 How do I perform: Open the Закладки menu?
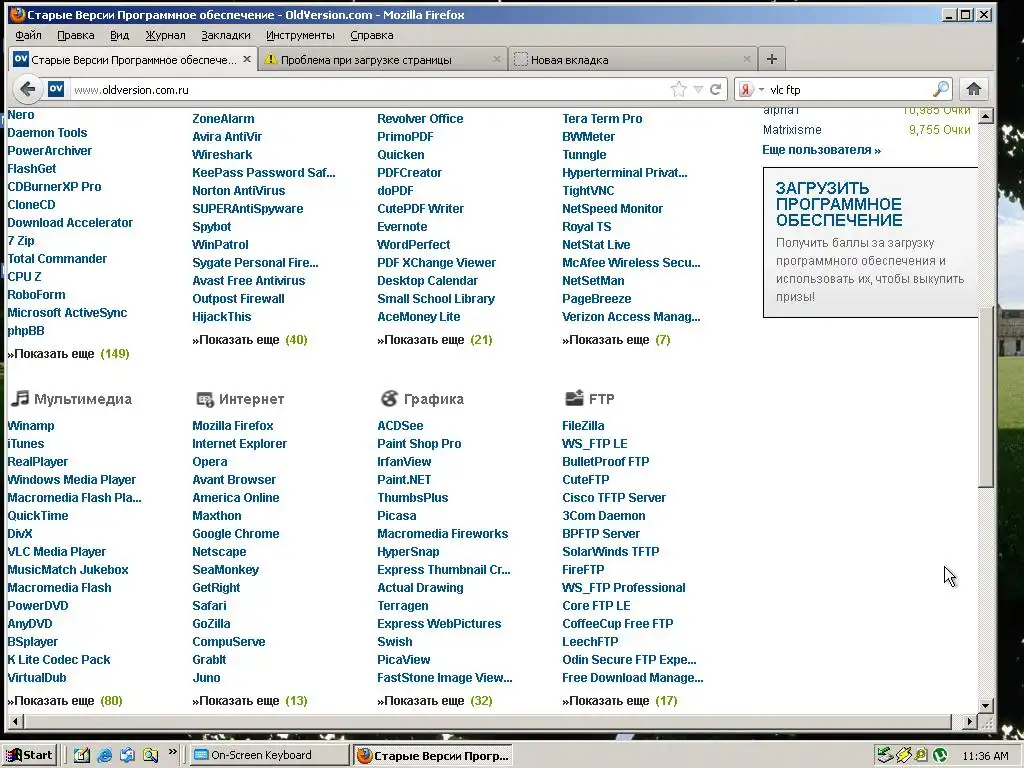[x=226, y=35]
